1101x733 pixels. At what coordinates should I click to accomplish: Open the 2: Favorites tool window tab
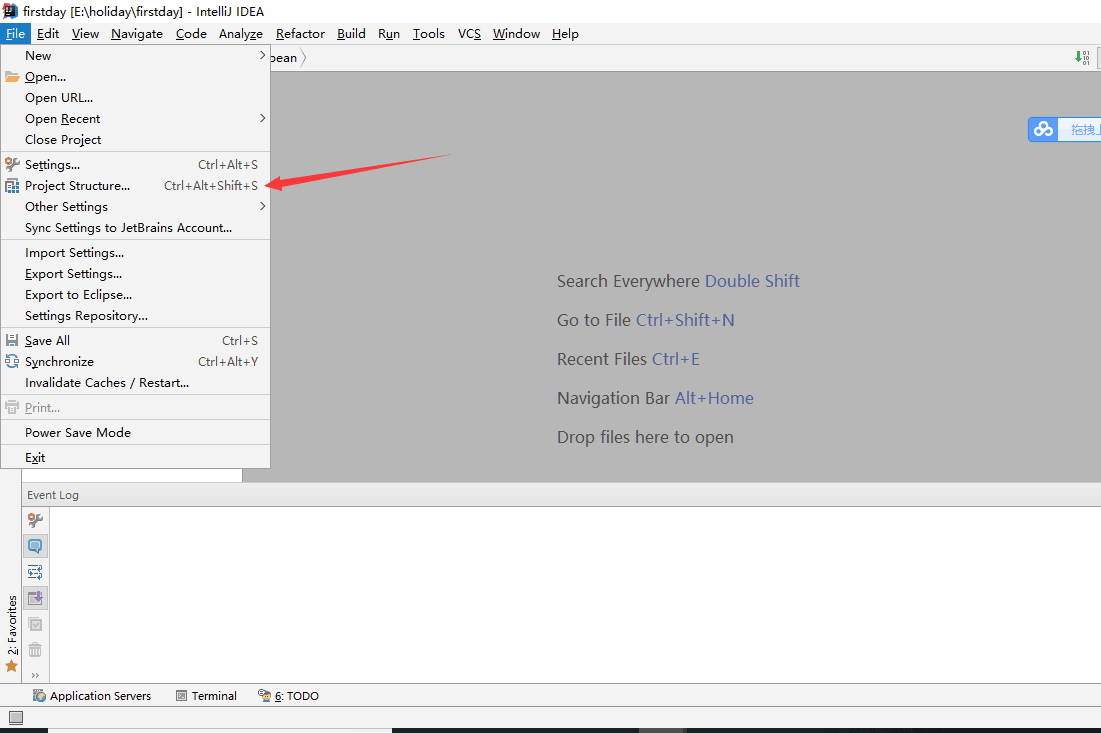pos(12,625)
